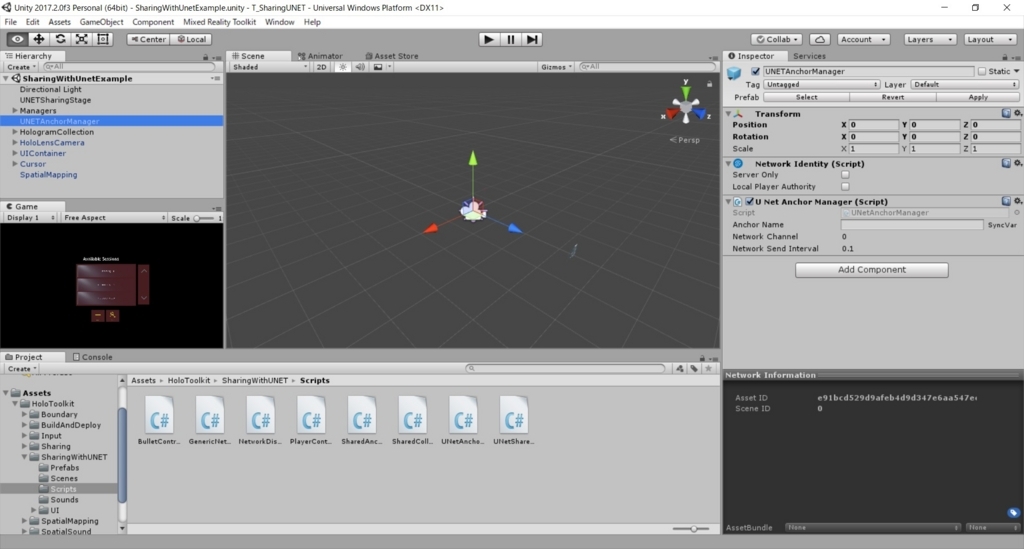Switch to the Console tab
1024x549 pixels.
coord(93,357)
